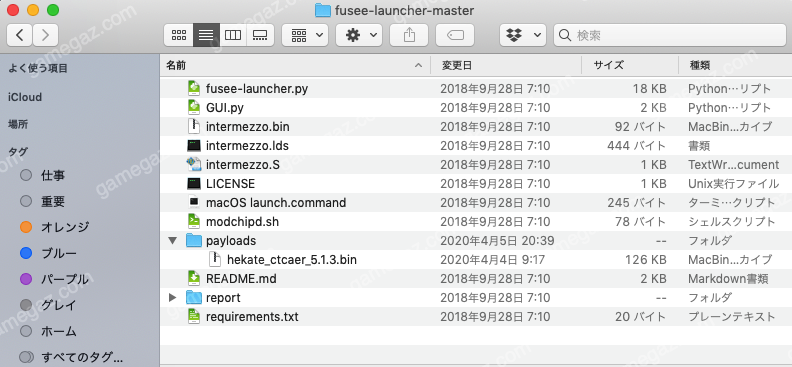Click 2020年4月5日 20:39 date of payloads

click(498, 241)
